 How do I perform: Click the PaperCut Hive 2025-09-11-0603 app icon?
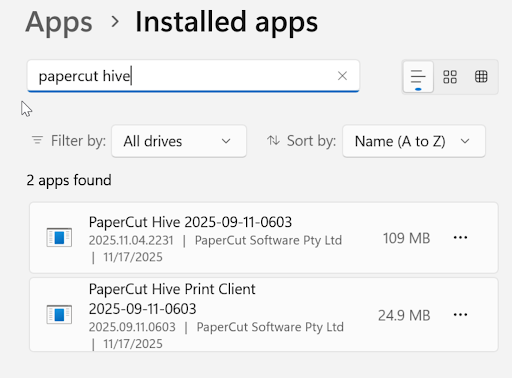pos(59,237)
